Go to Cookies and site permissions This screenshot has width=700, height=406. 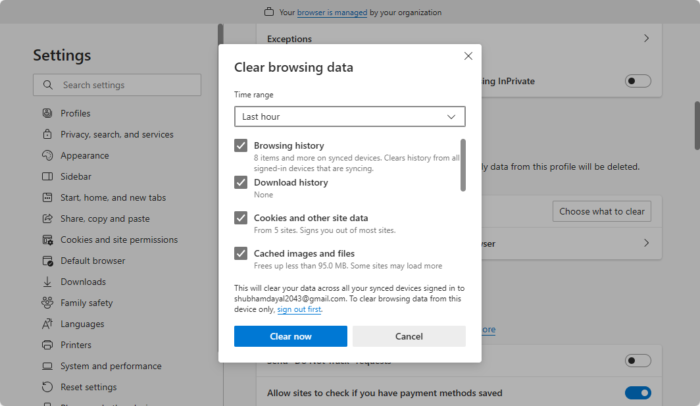[118, 240]
